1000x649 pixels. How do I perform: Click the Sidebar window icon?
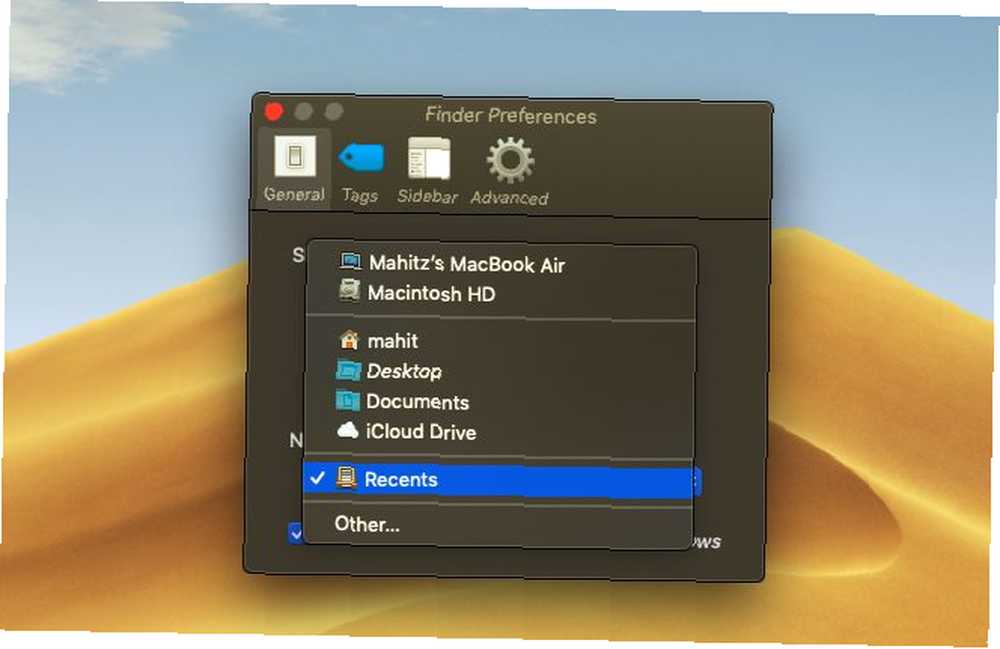click(429, 158)
